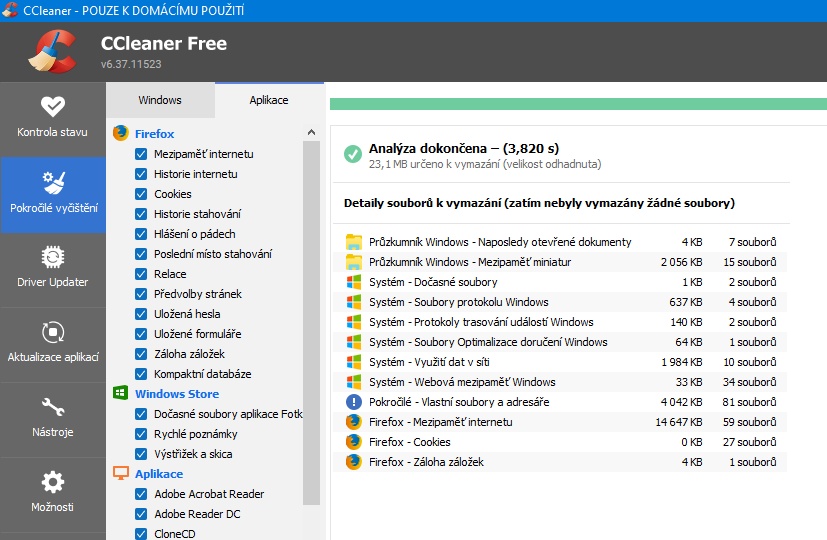Select row Systém - Využití dat v síti

pyautogui.click(x=560, y=362)
